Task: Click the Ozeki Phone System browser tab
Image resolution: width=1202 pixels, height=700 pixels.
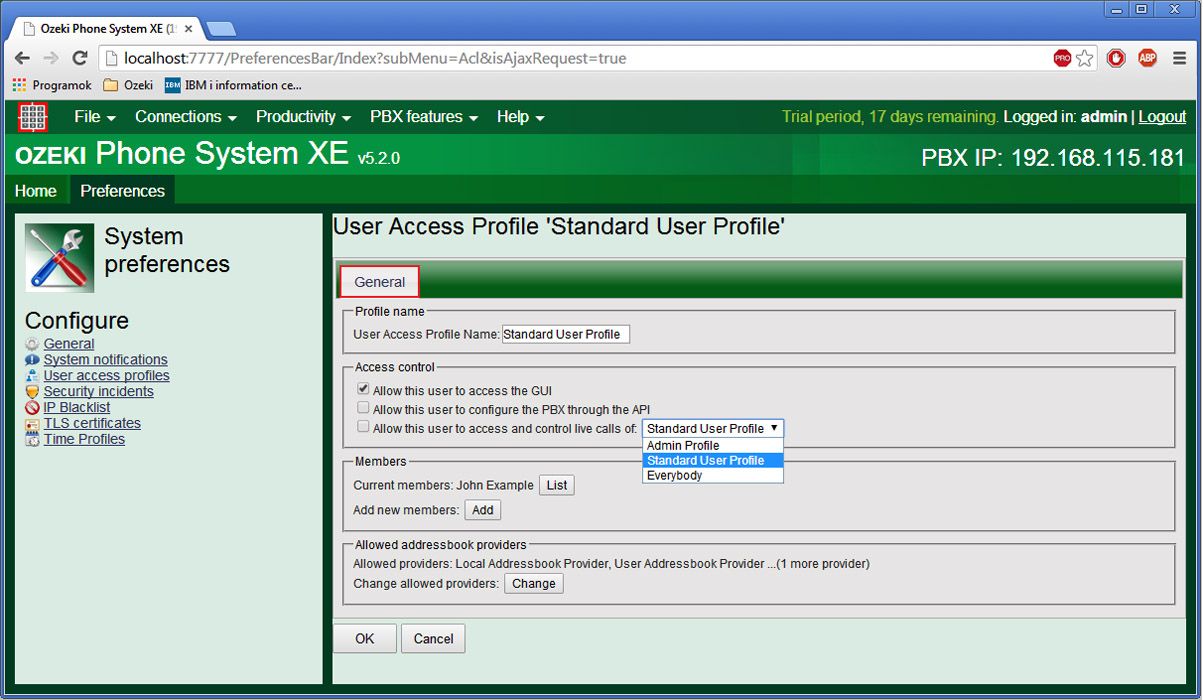Action: (107, 29)
